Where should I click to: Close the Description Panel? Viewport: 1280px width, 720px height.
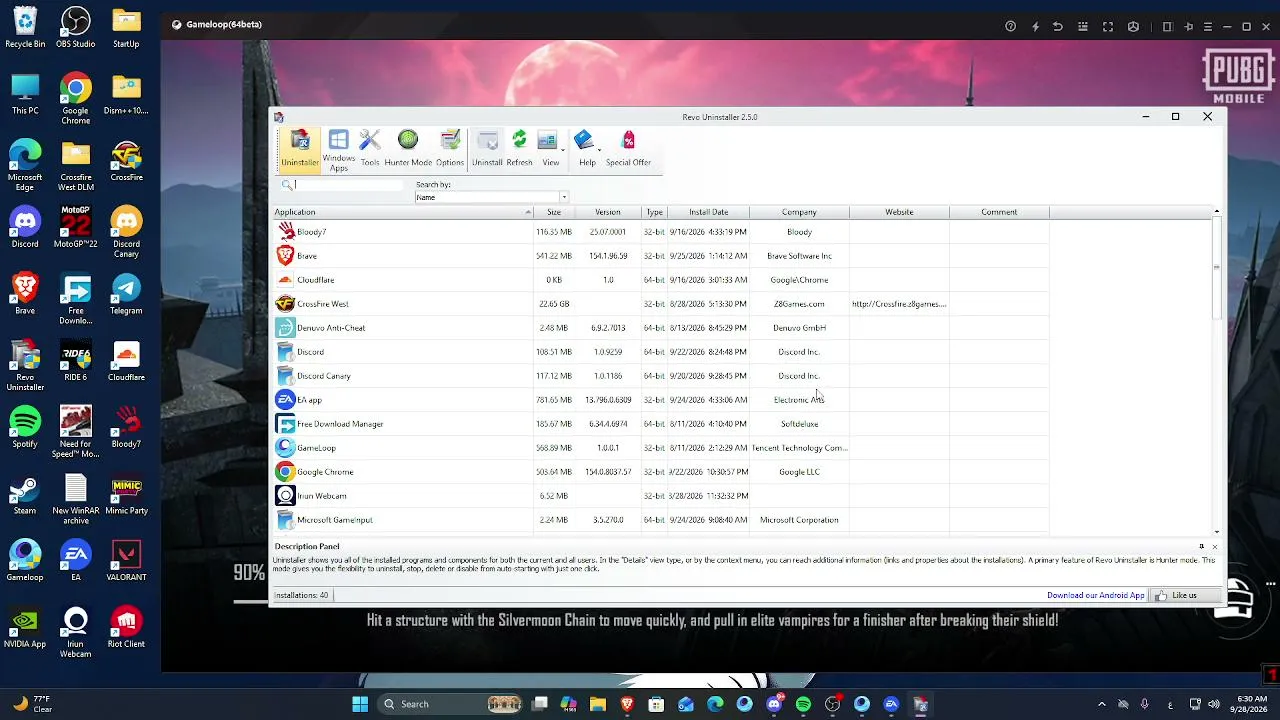coord(1215,546)
